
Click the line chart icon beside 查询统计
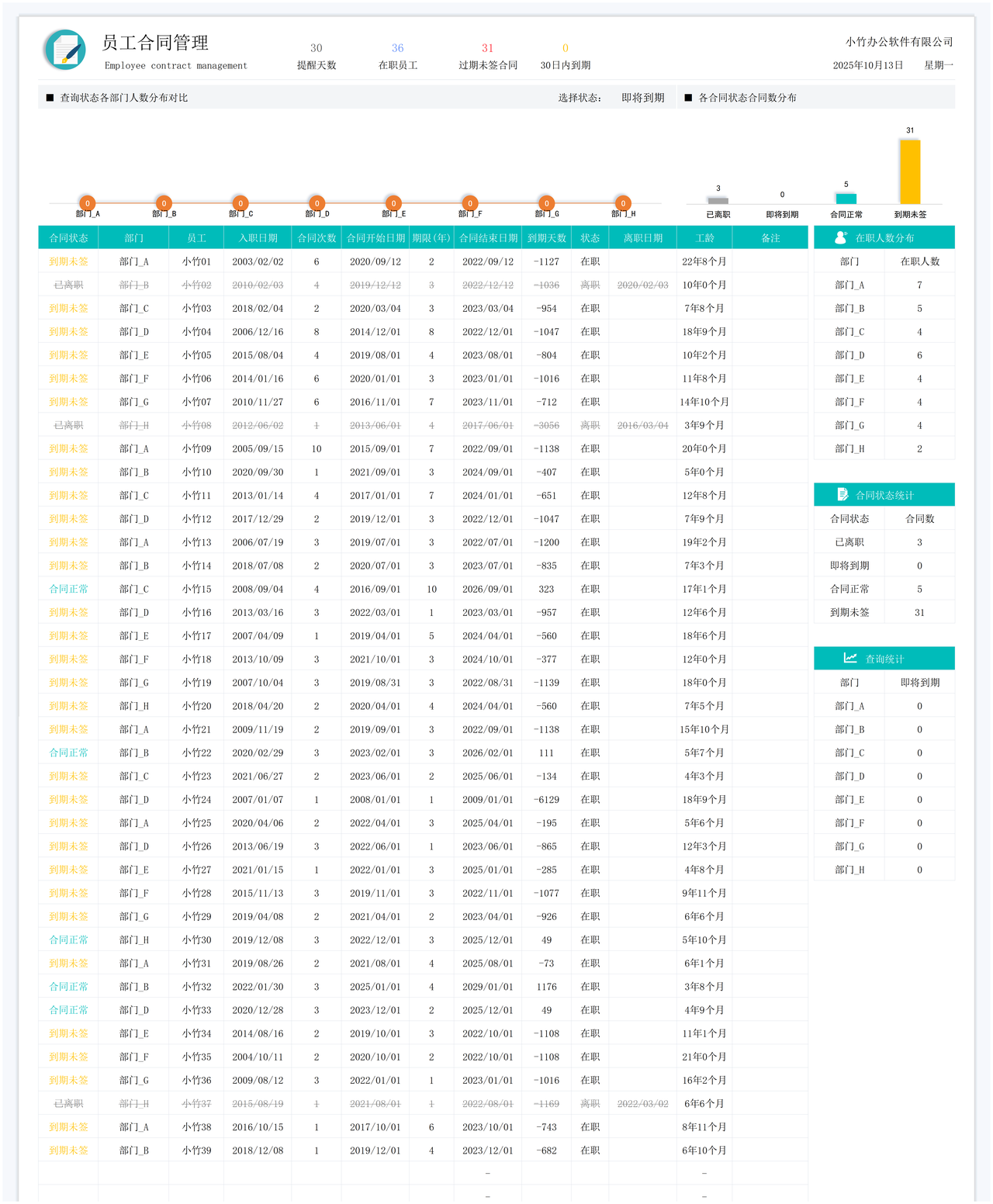(850, 658)
